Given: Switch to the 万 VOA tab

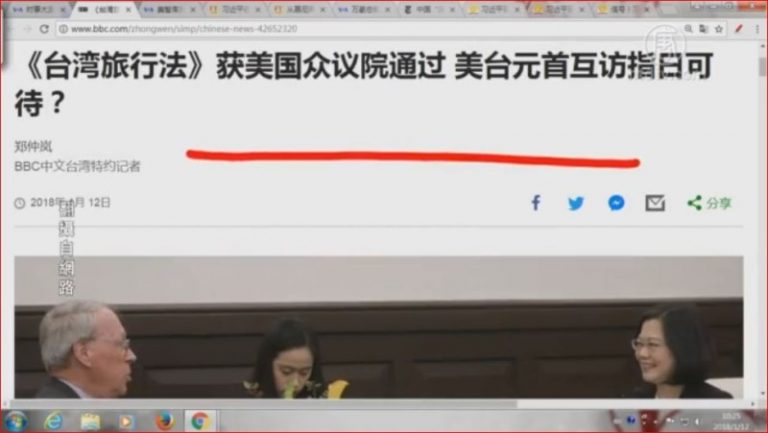Looking at the screenshot, I should tap(365, 9).
